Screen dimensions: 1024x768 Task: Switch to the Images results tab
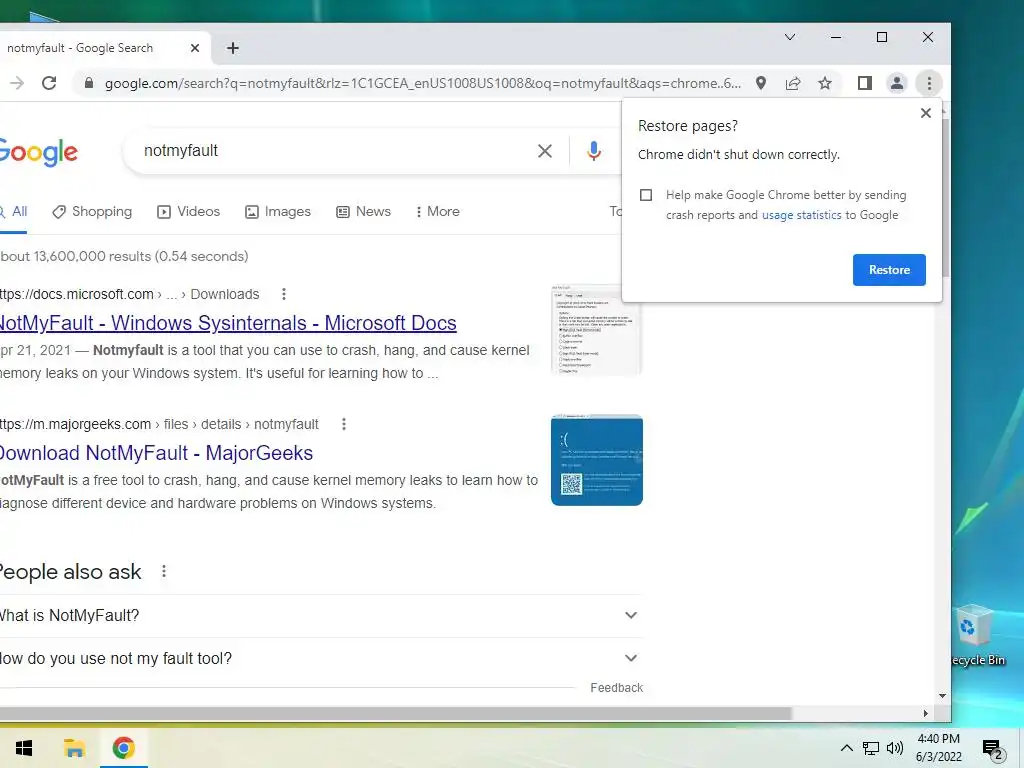278,212
